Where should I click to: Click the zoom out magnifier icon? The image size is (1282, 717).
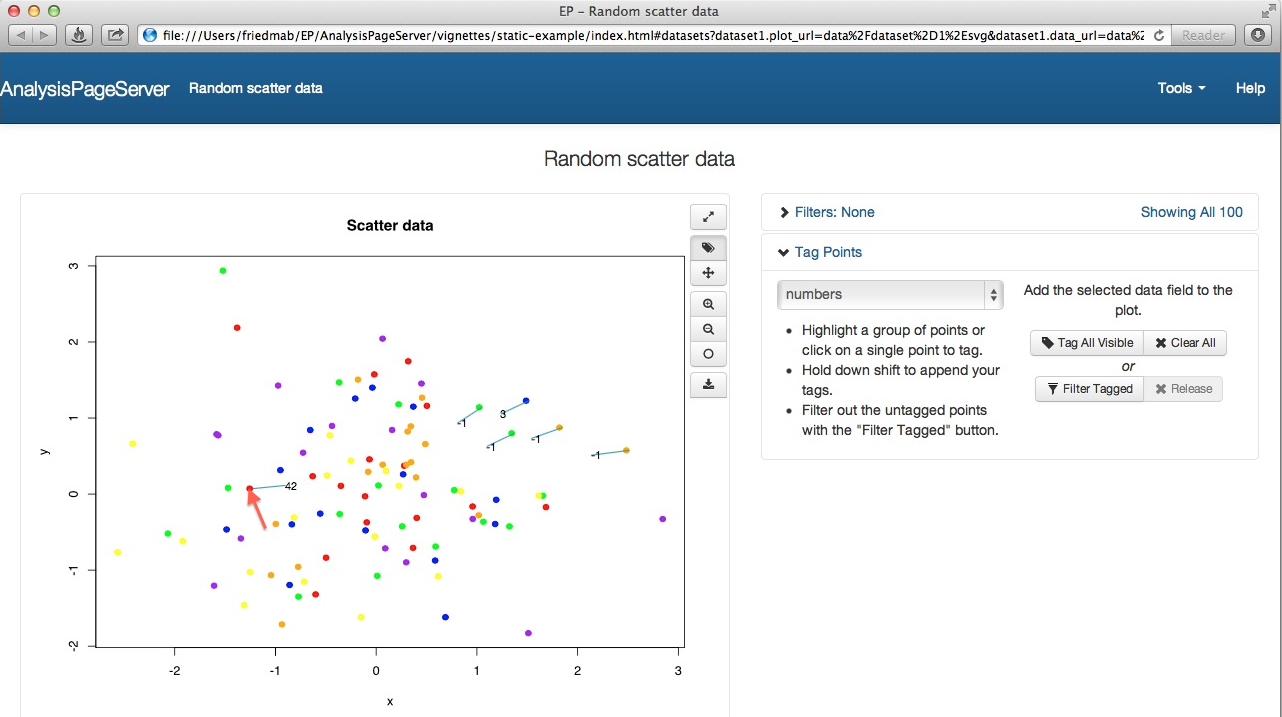[x=708, y=329]
